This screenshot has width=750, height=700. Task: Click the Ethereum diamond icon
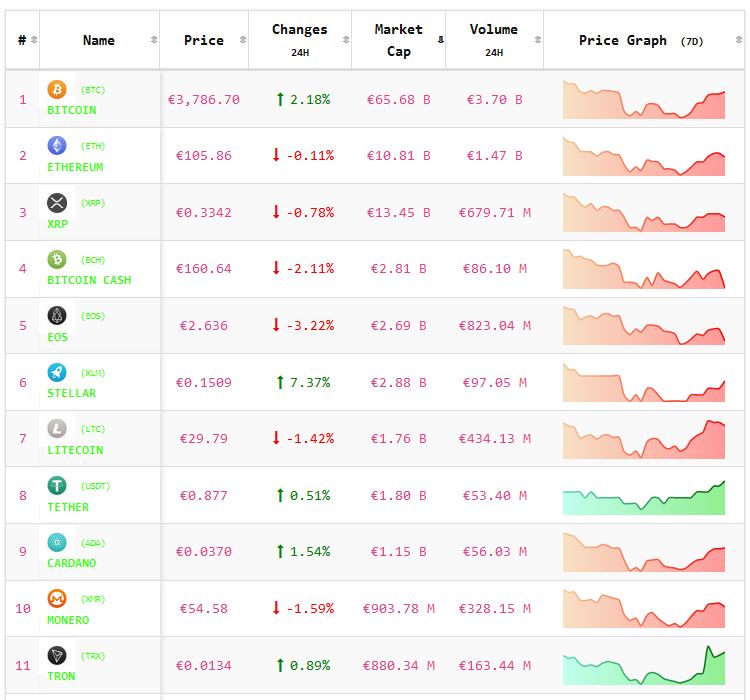pyautogui.click(x=57, y=146)
